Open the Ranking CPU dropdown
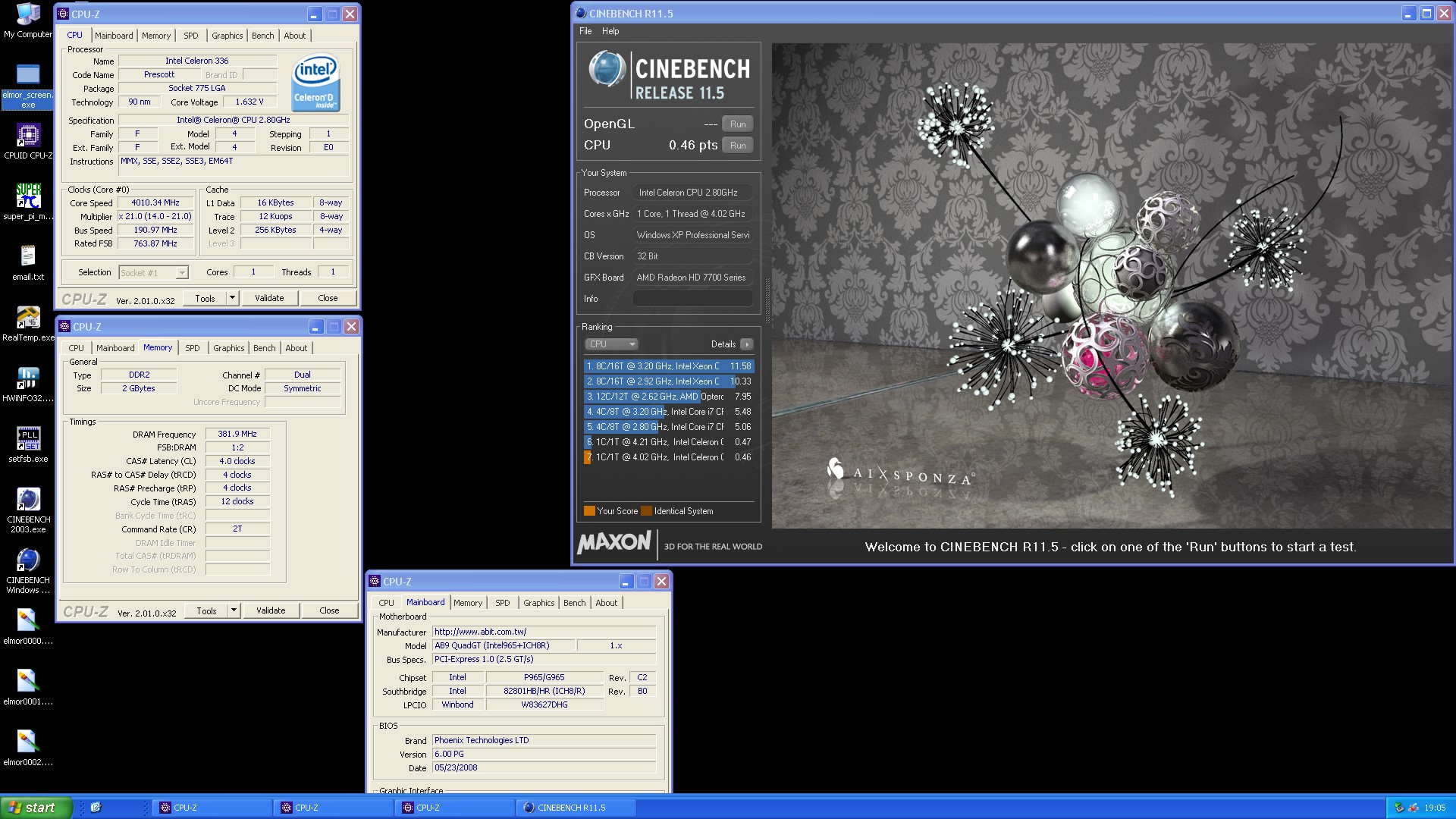 coord(611,344)
